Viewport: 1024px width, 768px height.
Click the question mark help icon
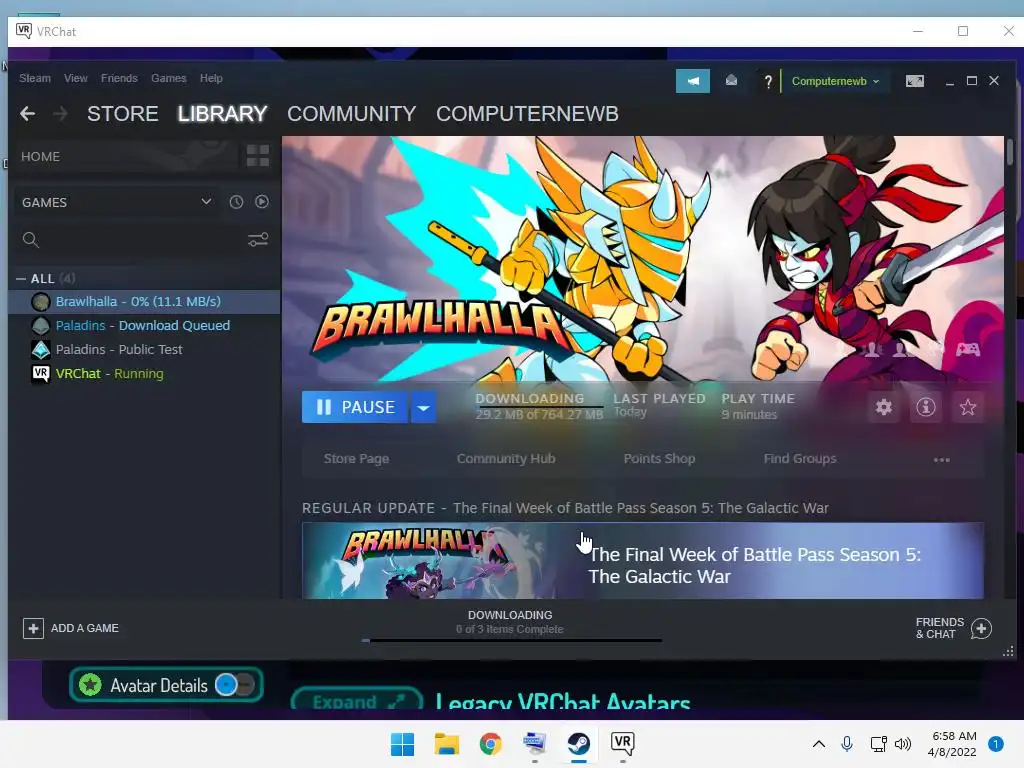point(768,81)
